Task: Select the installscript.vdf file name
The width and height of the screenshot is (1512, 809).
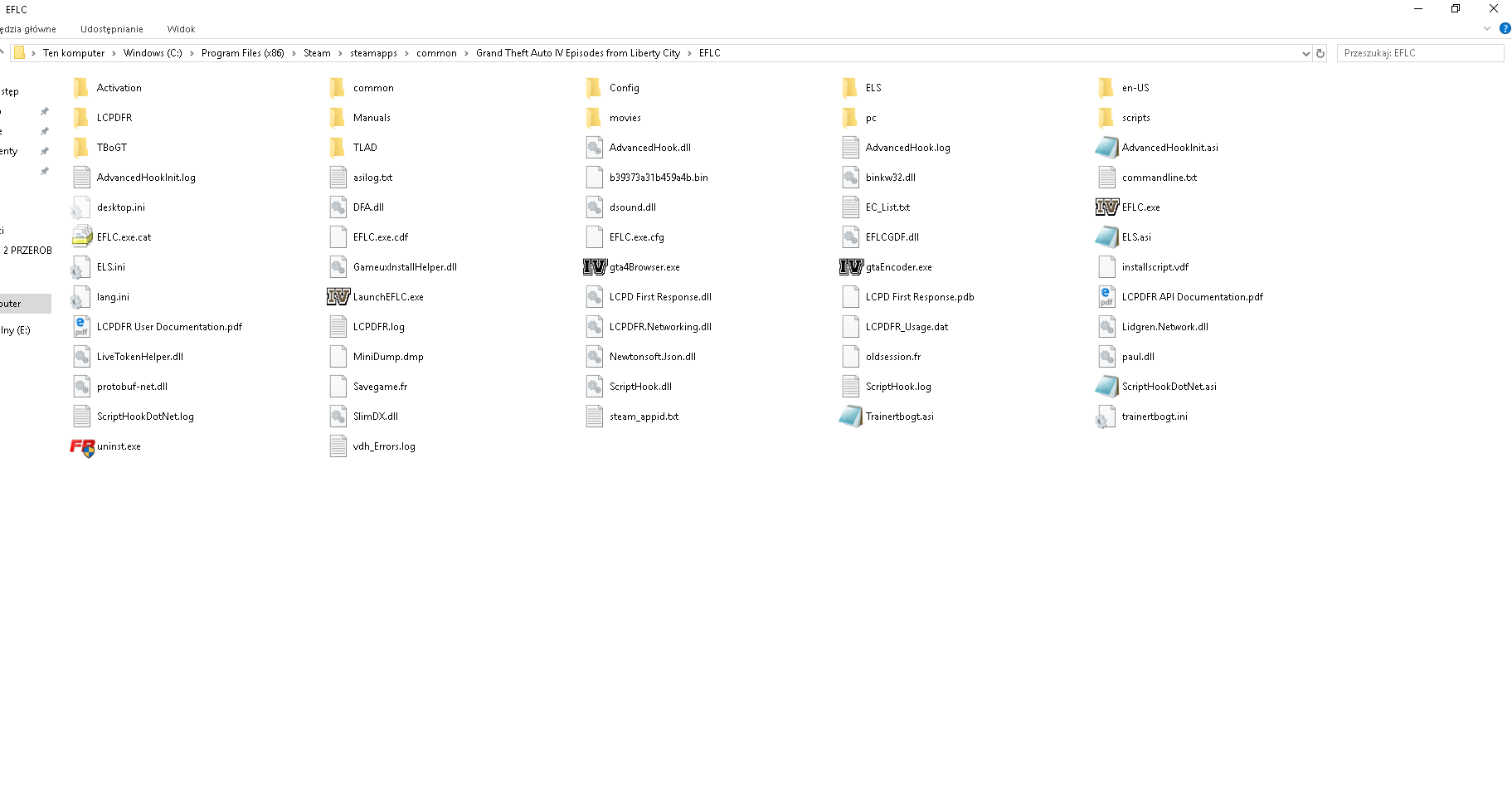Action: [1155, 267]
